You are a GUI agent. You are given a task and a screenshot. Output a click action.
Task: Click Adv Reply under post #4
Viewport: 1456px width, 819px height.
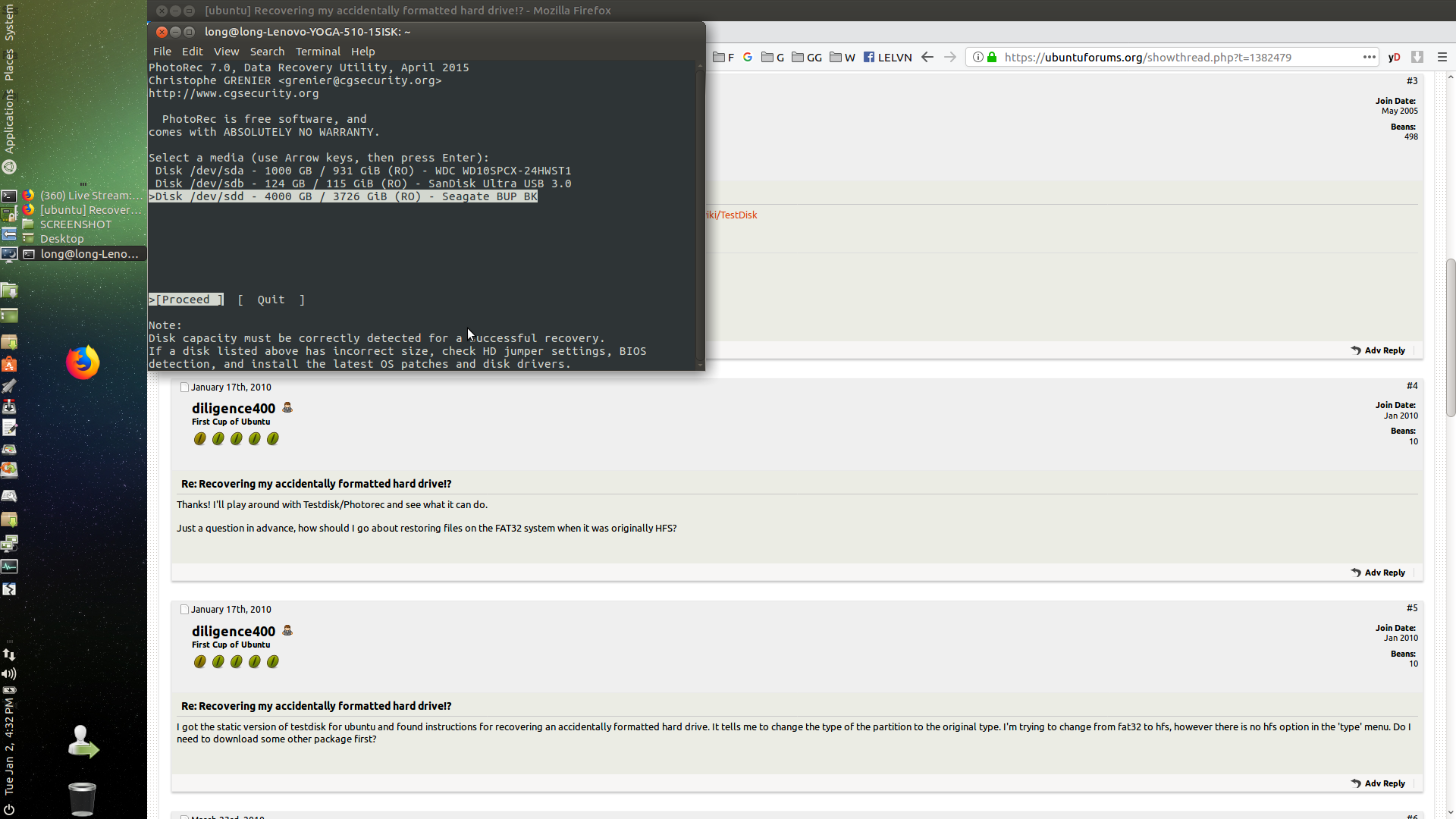tap(1378, 573)
